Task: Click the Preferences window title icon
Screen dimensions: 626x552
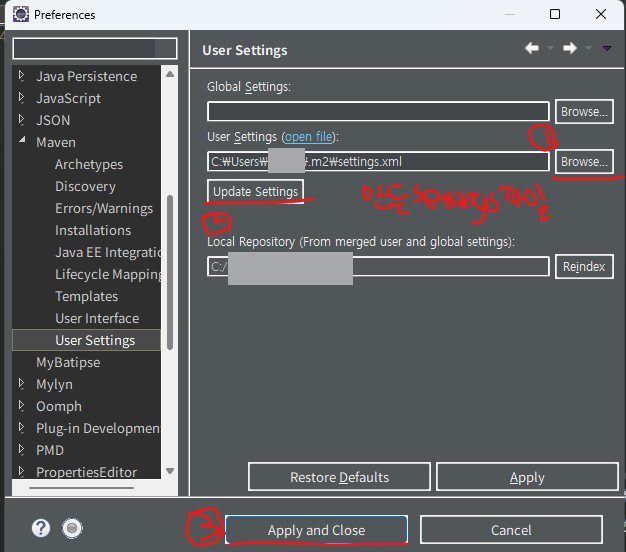Action: coord(21,14)
